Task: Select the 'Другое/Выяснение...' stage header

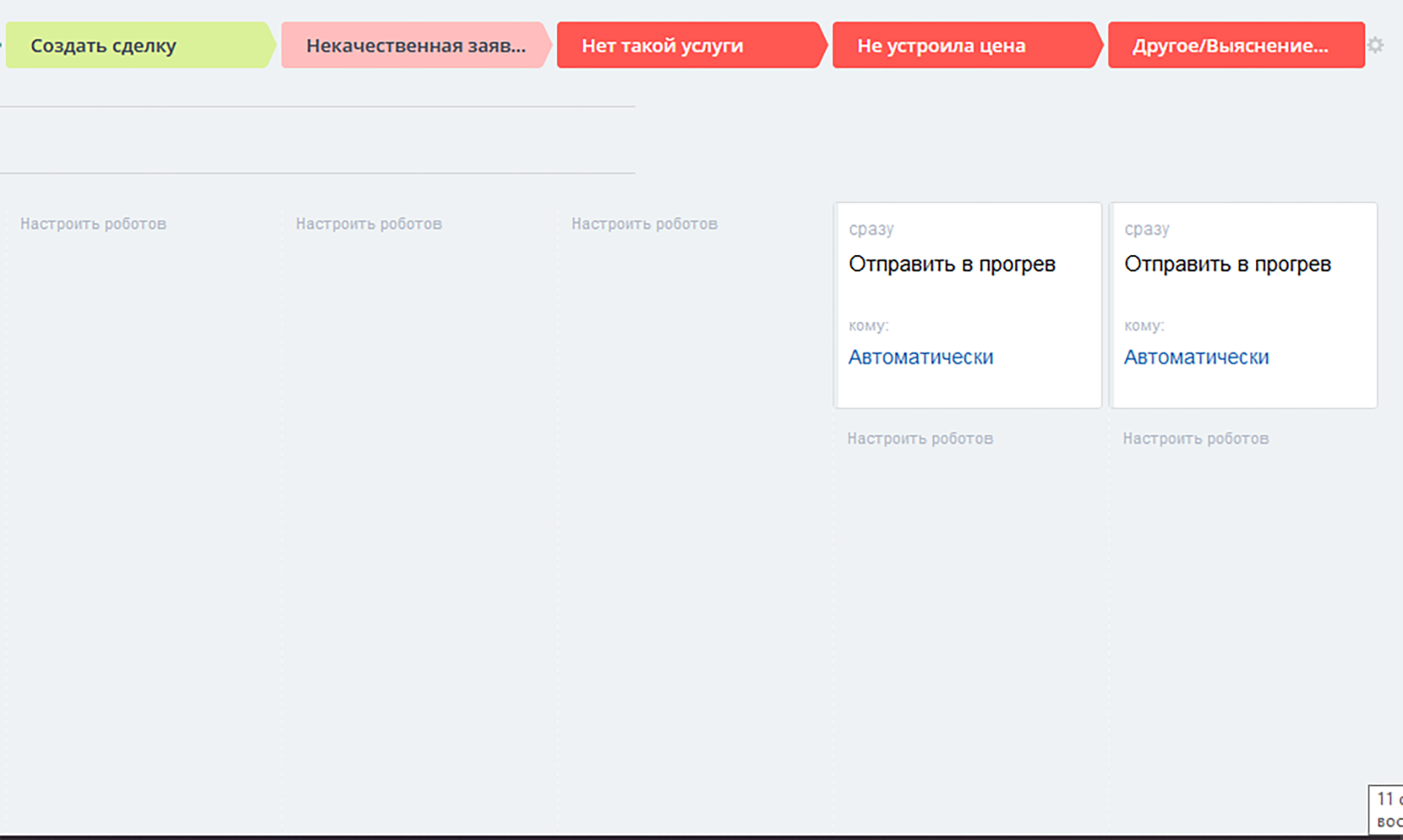Action: (x=1235, y=45)
